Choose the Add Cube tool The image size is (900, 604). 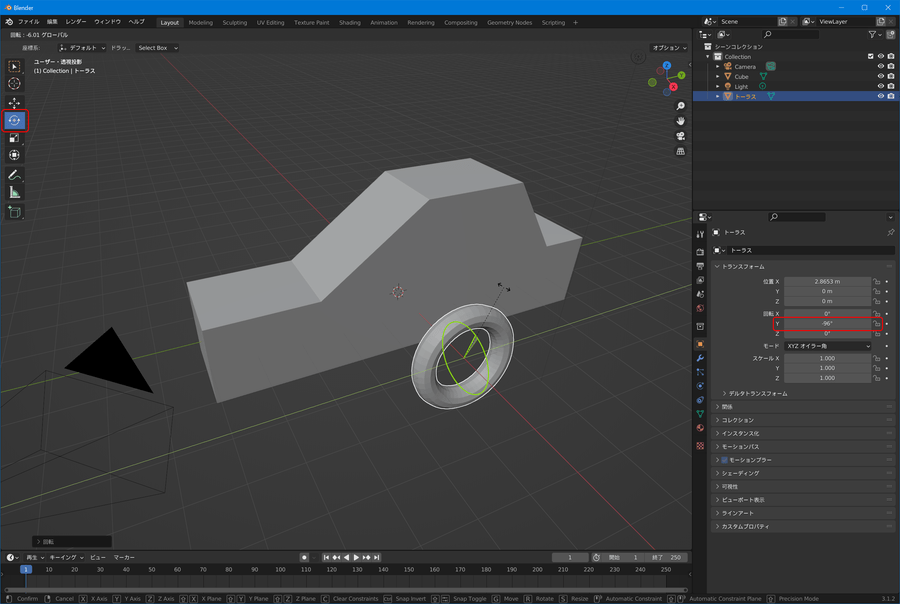(x=14, y=212)
